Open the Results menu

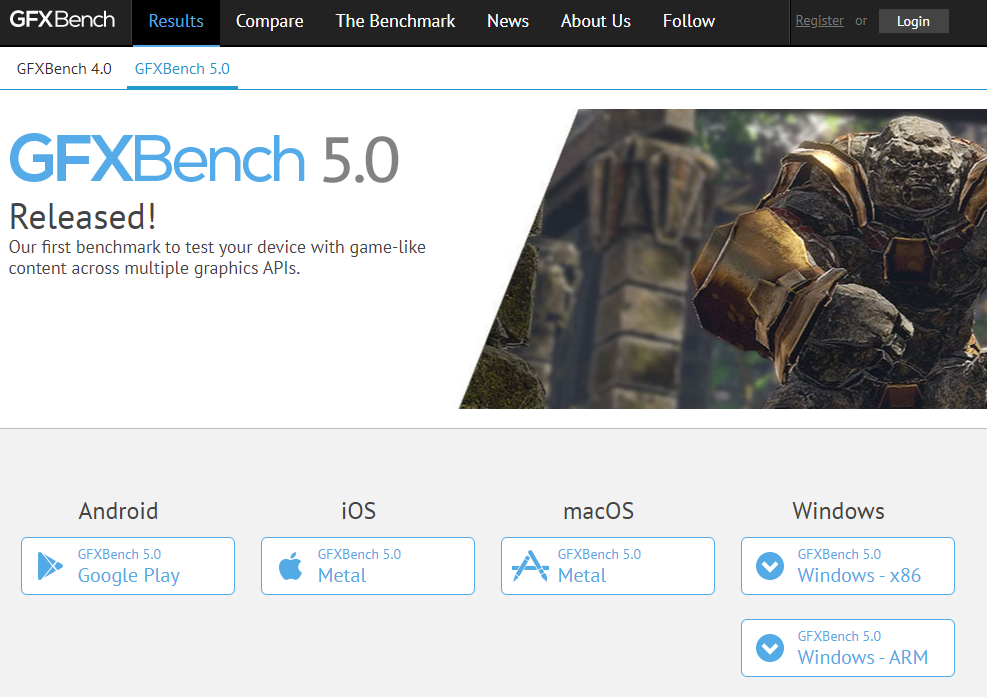pyautogui.click(x=176, y=22)
